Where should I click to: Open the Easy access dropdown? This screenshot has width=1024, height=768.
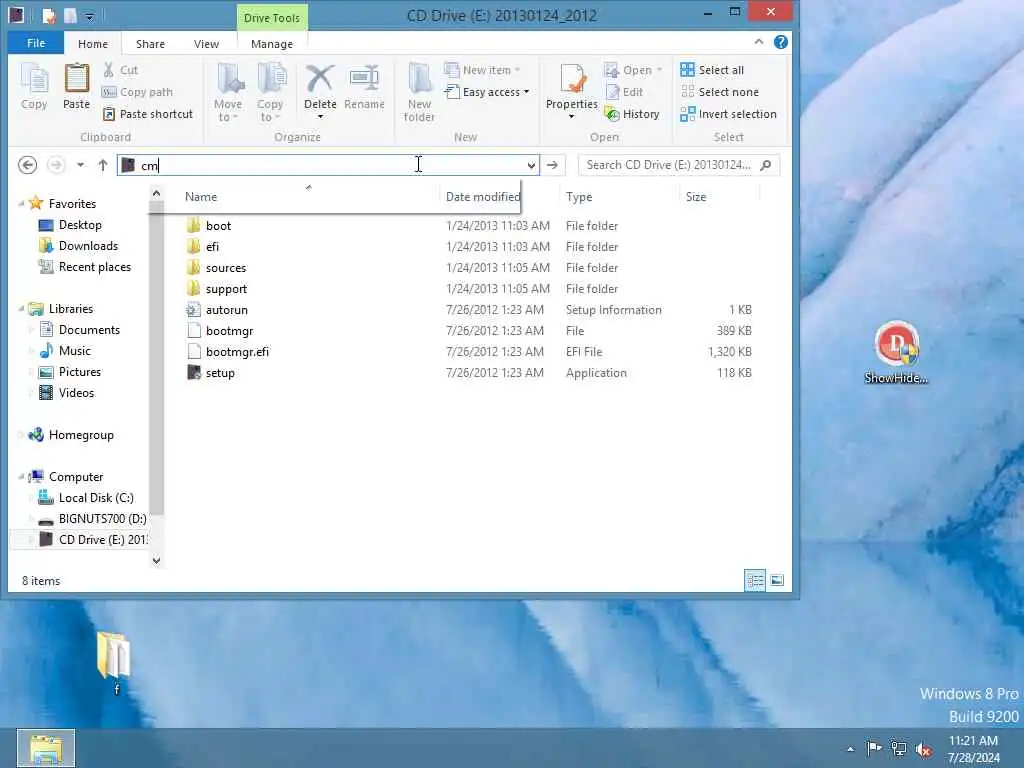(x=487, y=92)
